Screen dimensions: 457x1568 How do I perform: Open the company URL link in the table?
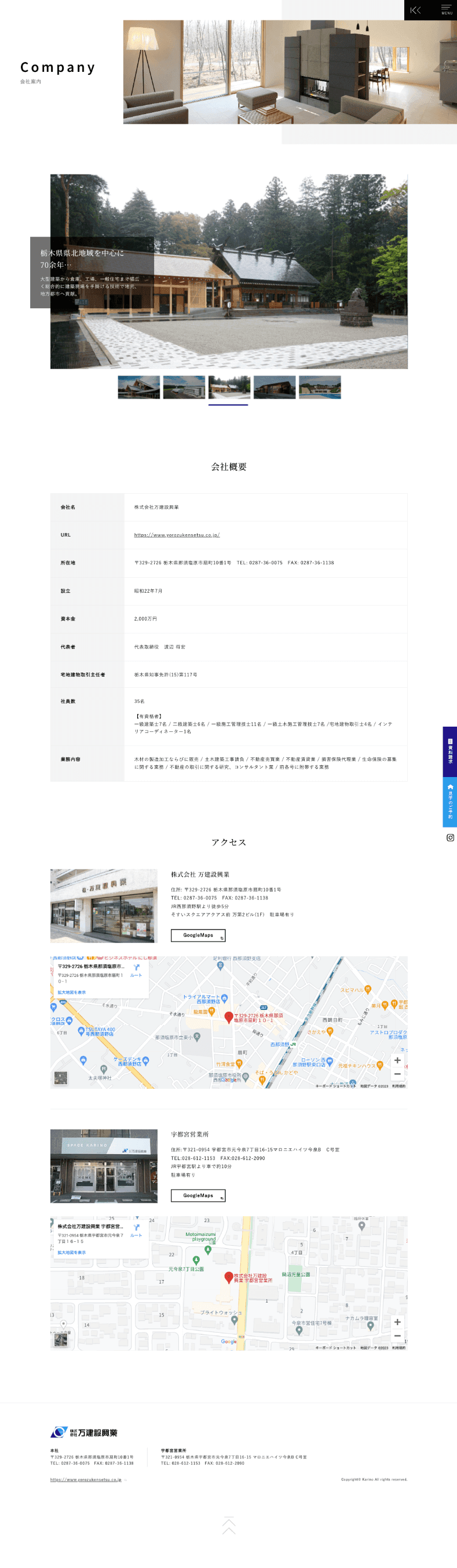177,535
